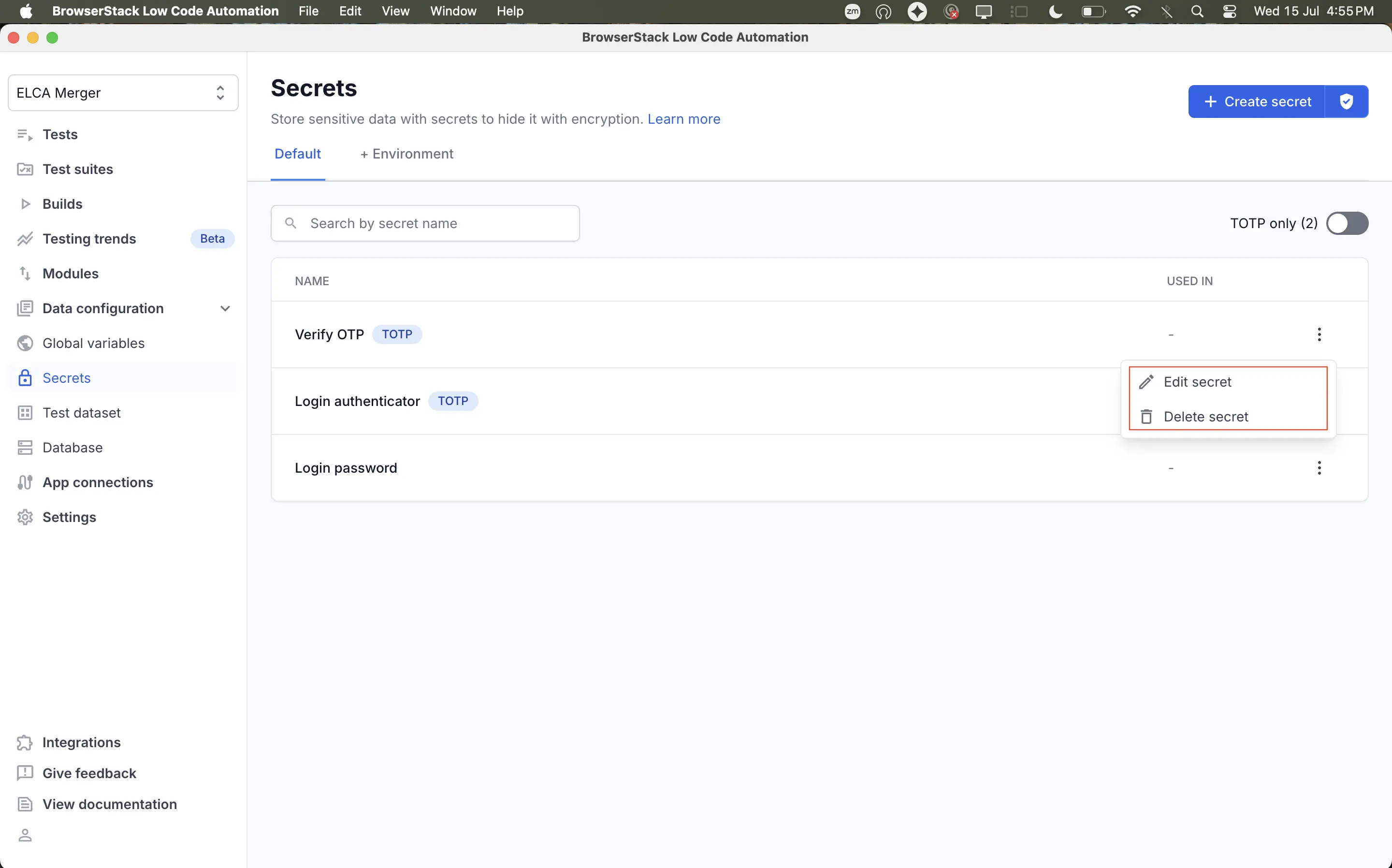Click the battery icon in menu bar
Viewport: 1392px width, 868px height.
1093,12
